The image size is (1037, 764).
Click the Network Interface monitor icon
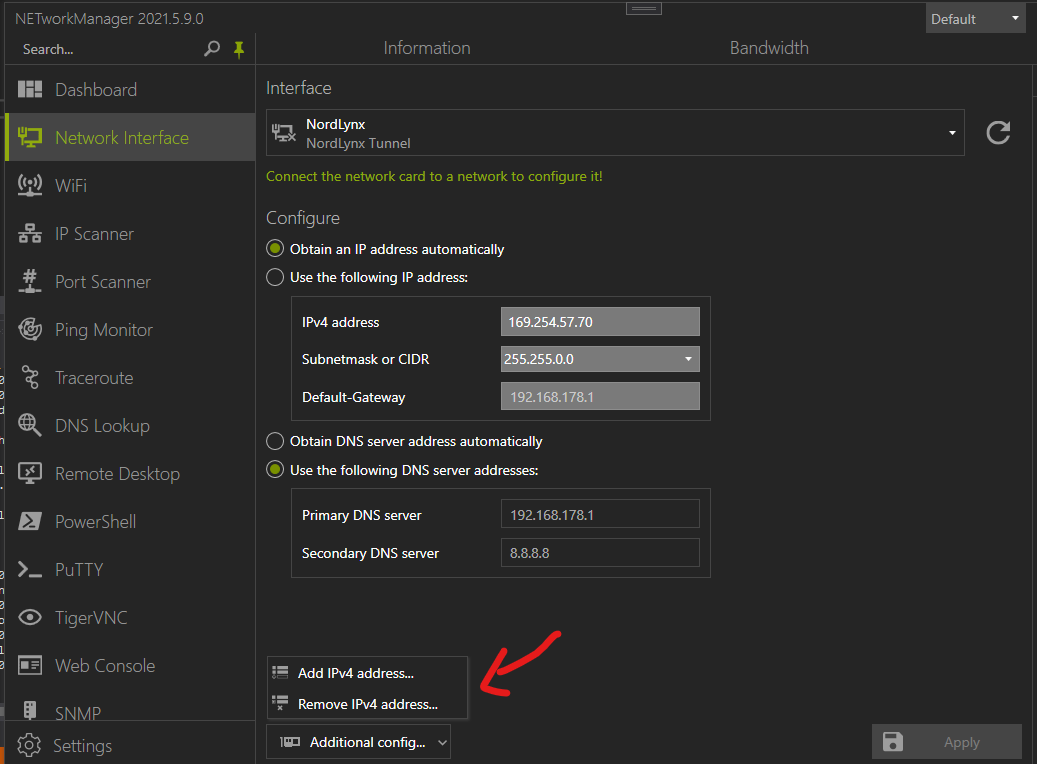pos(30,137)
